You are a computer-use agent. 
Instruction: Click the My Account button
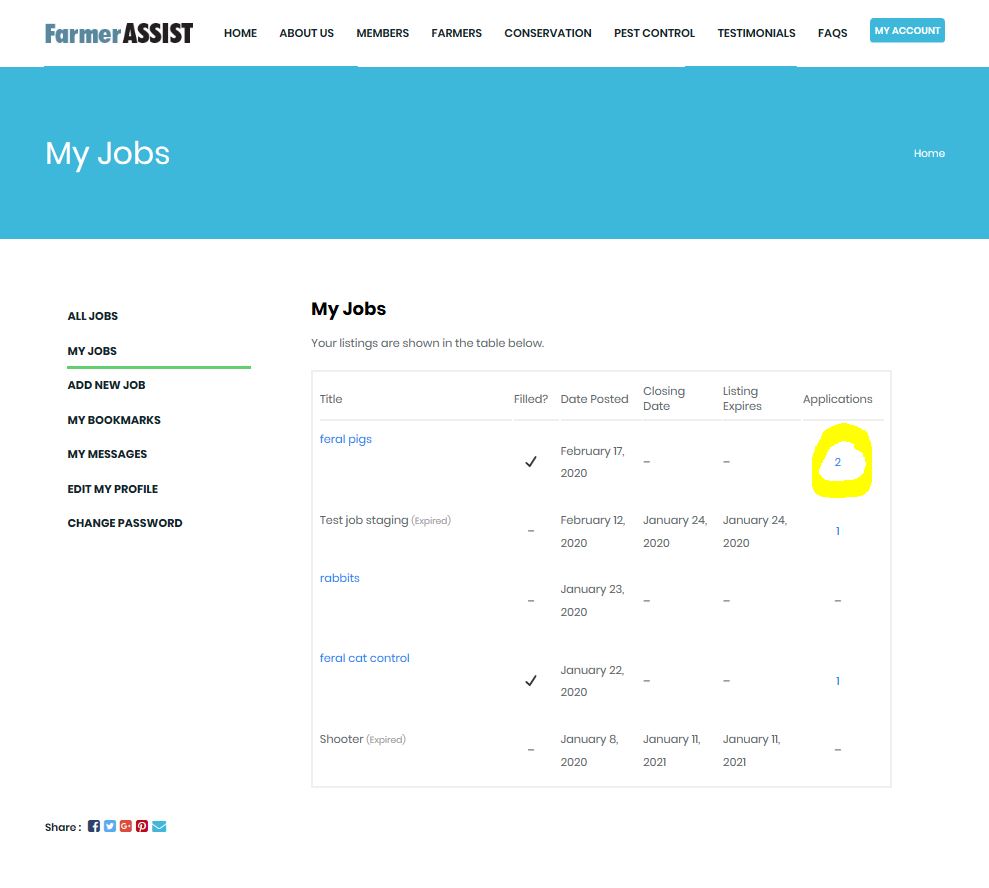click(907, 31)
